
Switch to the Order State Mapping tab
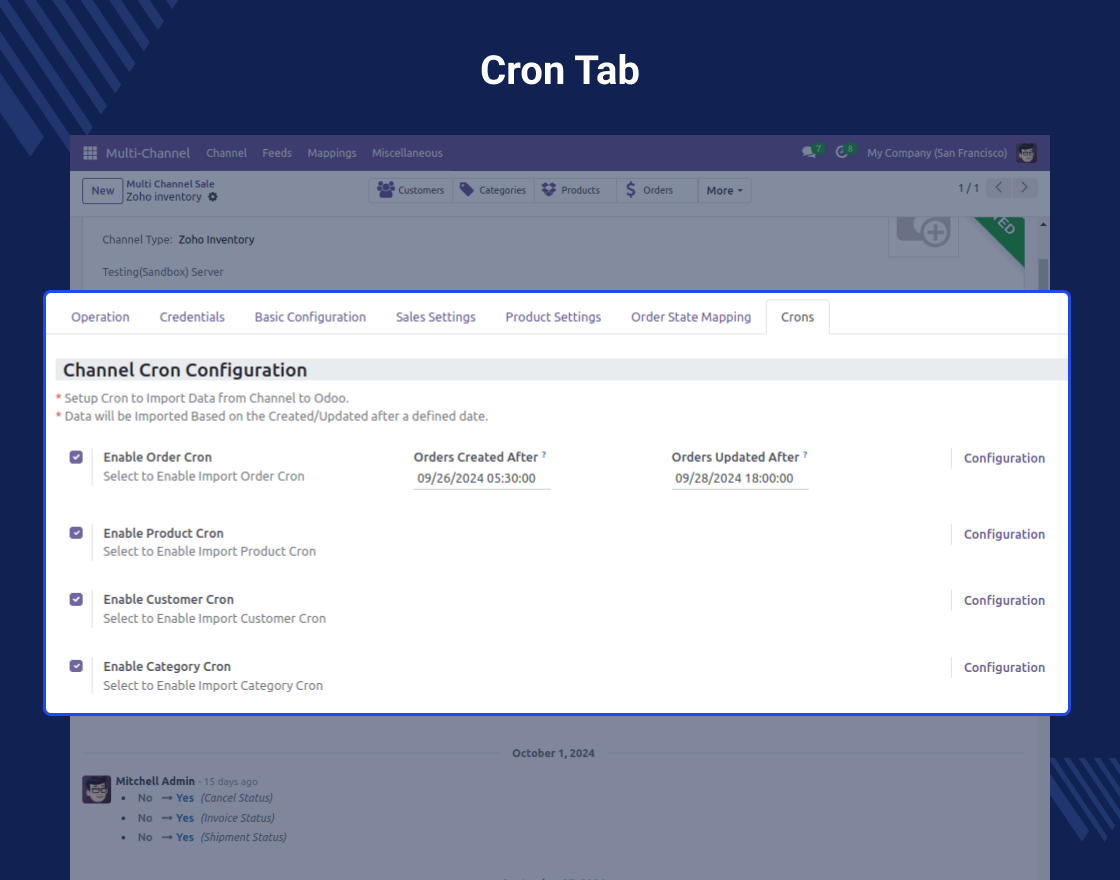coord(691,317)
